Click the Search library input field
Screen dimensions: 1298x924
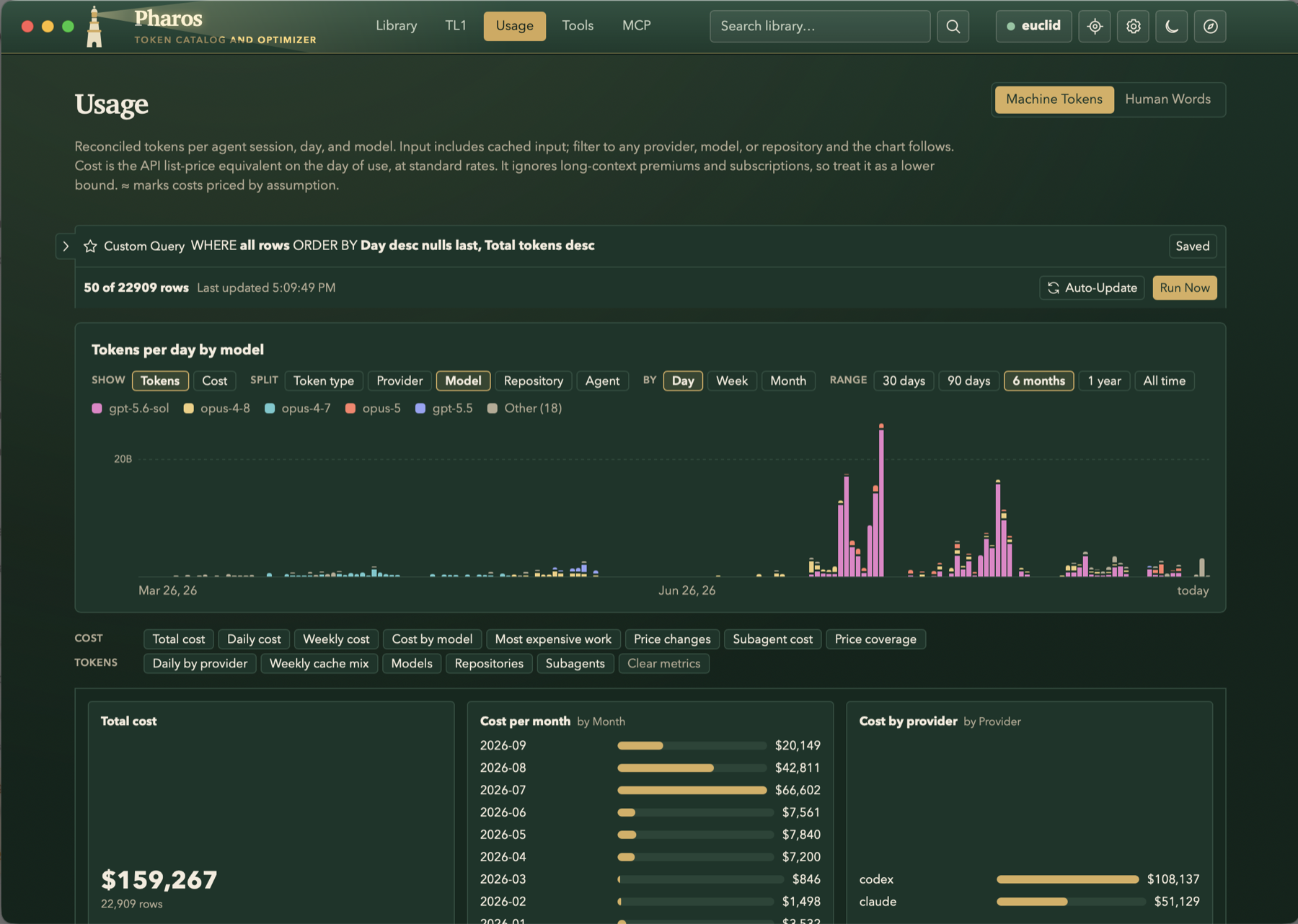[x=820, y=26]
